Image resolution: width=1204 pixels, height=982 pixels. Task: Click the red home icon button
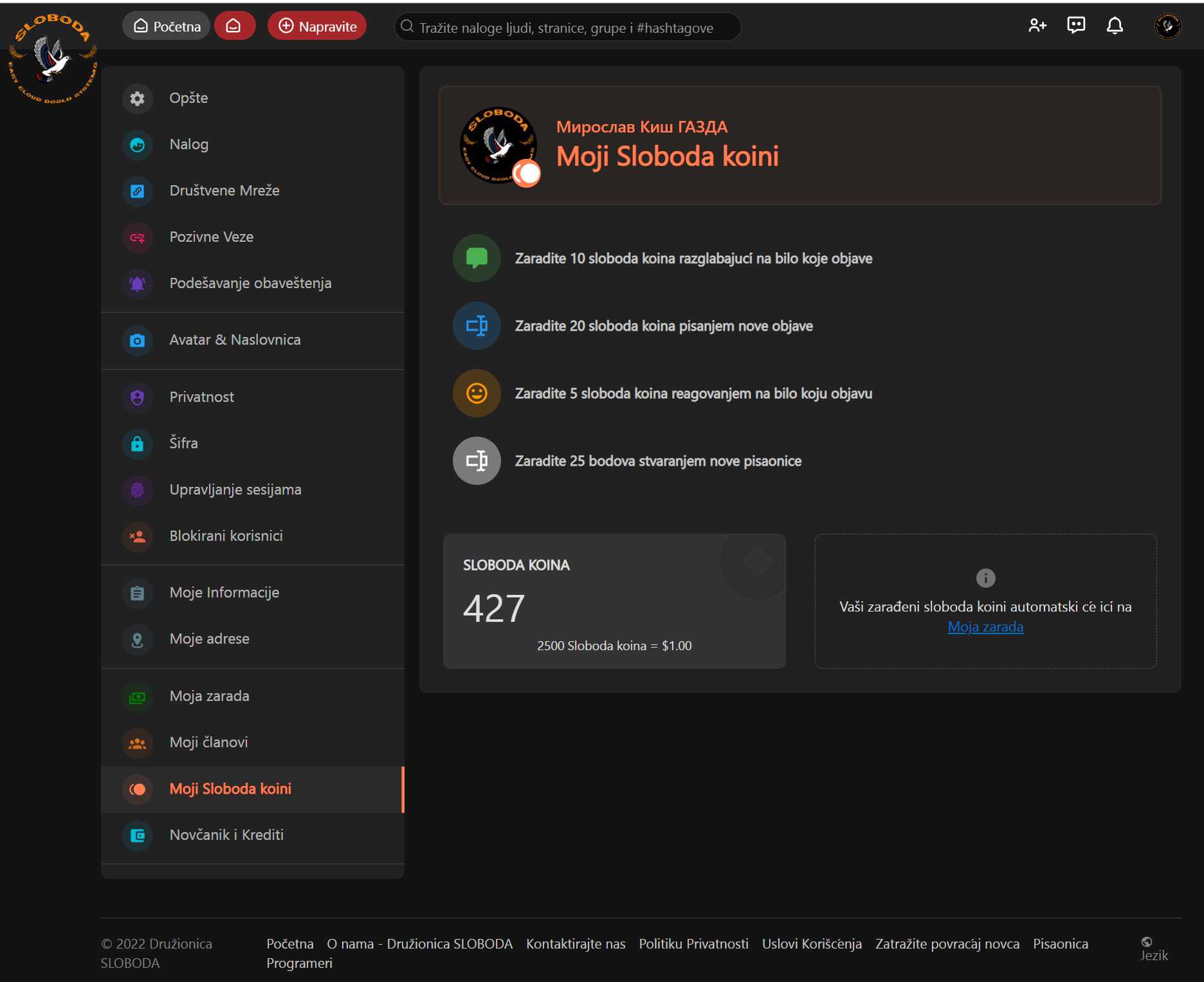(x=234, y=26)
